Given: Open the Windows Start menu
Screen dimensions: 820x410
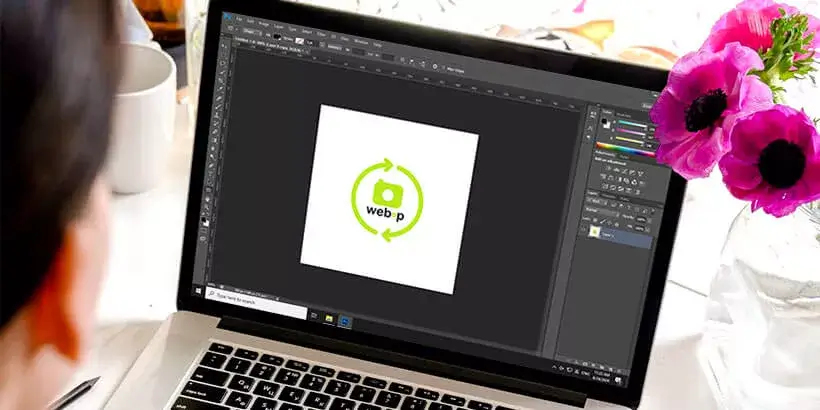Looking at the screenshot, I should click(198, 291).
